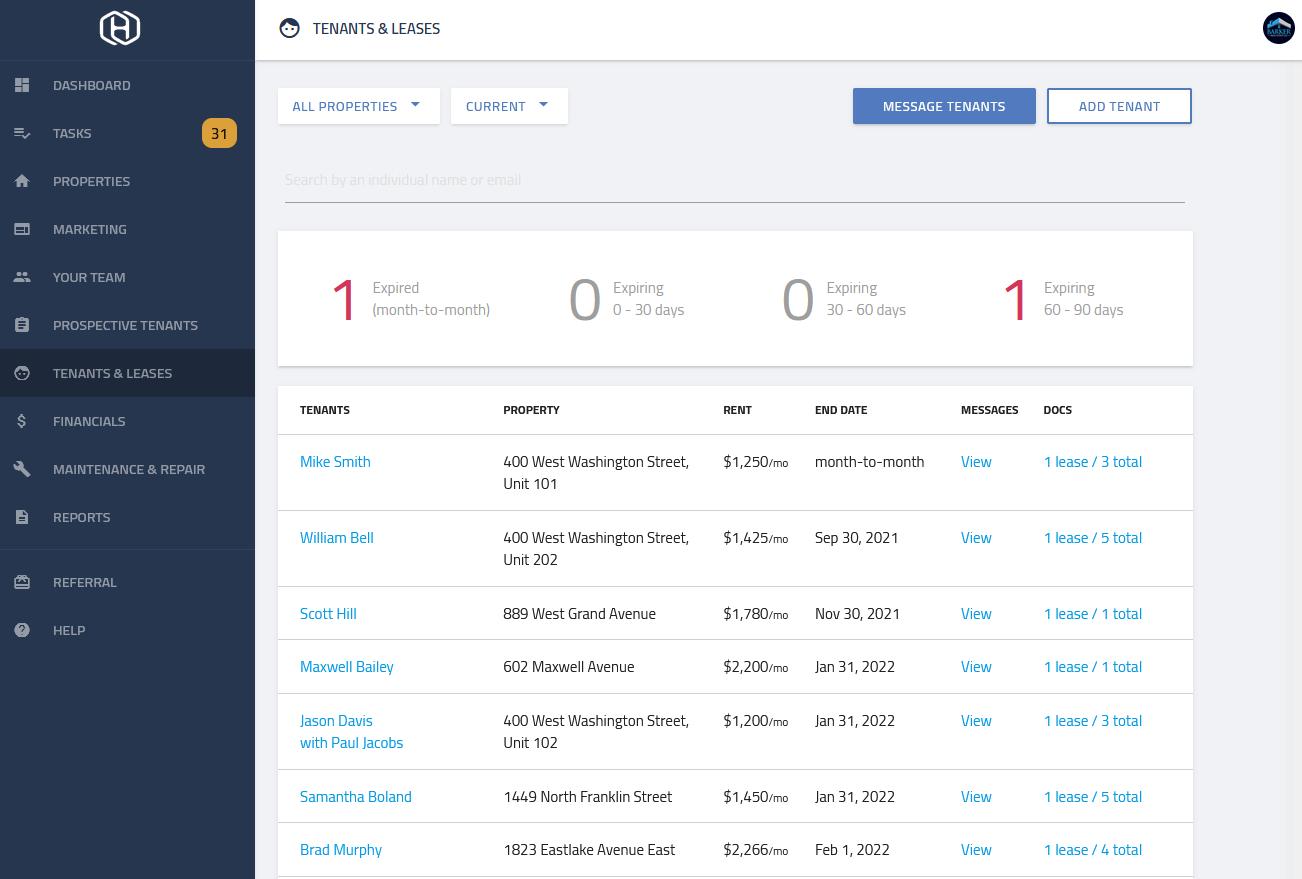The width and height of the screenshot is (1302, 879).
Task: View messages for Mike Smith
Action: click(x=976, y=462)
